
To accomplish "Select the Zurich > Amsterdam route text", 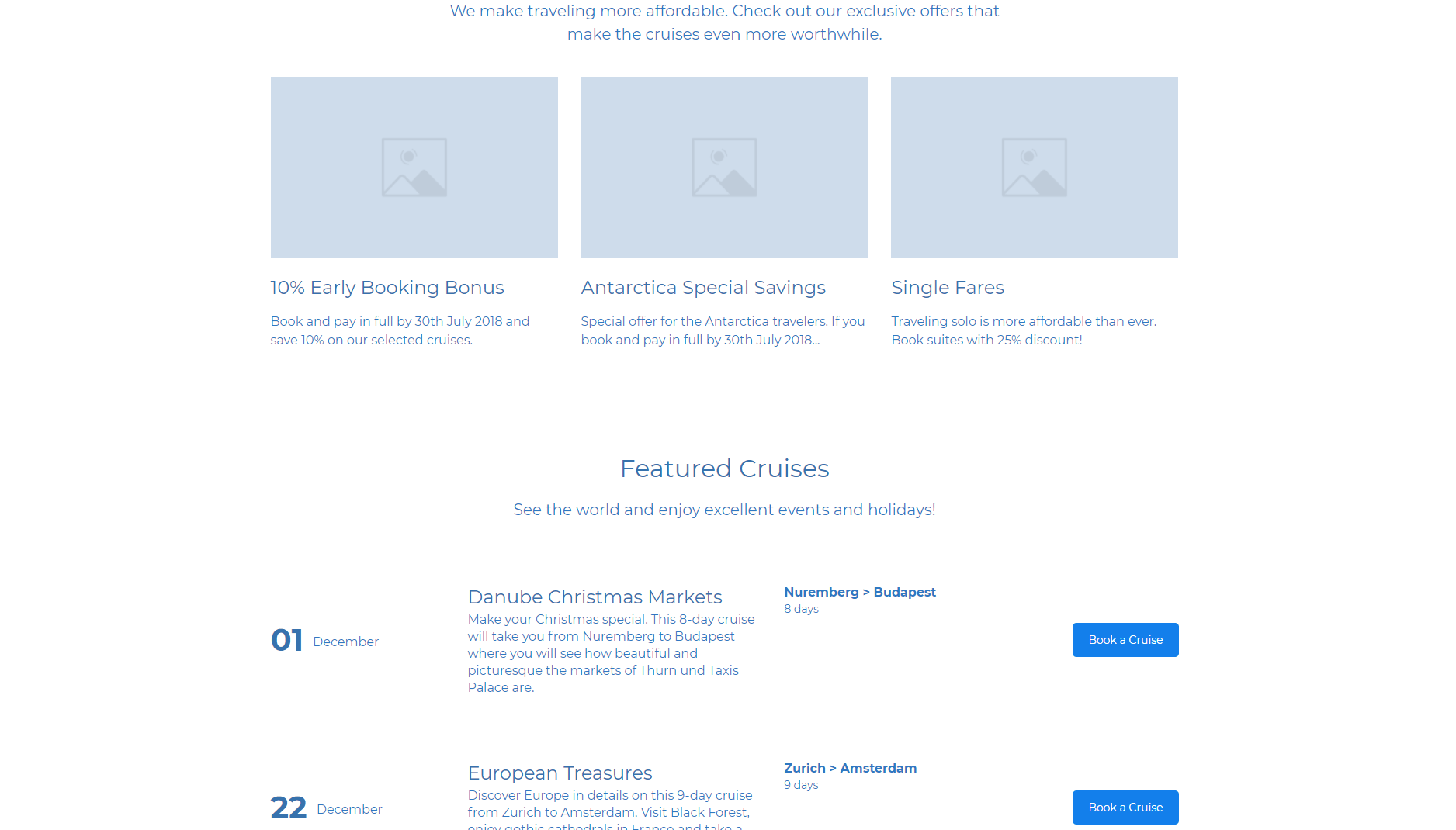I will [x=850, y=768].
